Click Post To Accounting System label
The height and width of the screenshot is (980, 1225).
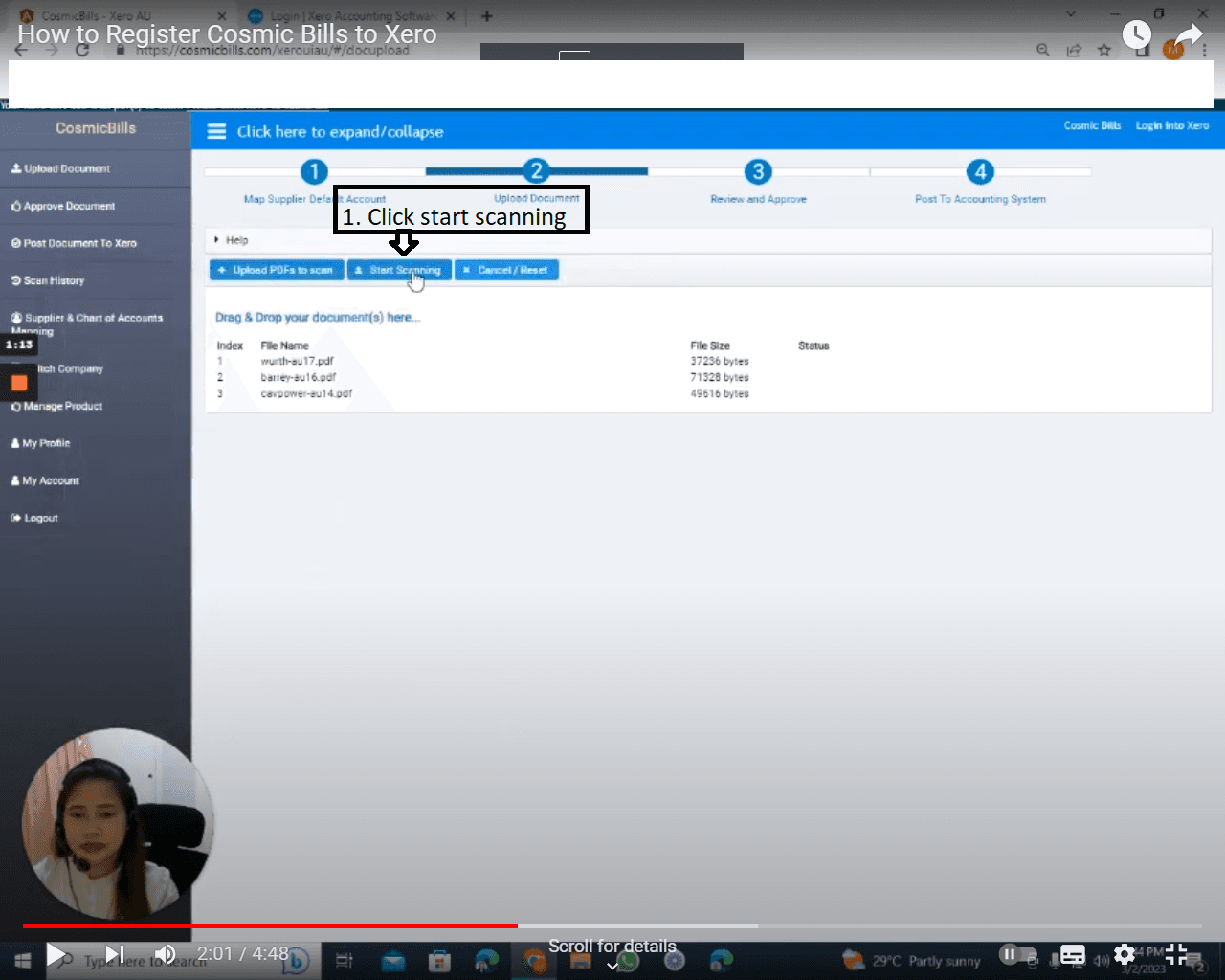pyautogui.click(x=980, y=199)
